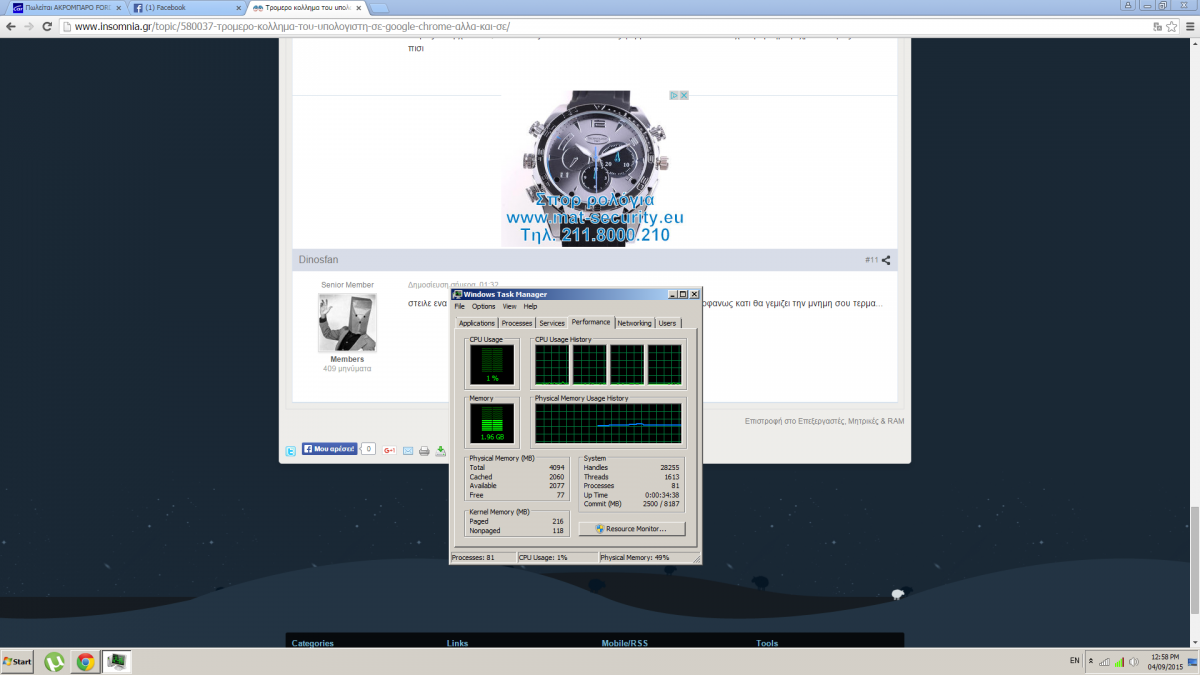1200x675 pixels.
Task: Click the Up Time 0:00:34:38 value
Action: click(x=663, y=495)
